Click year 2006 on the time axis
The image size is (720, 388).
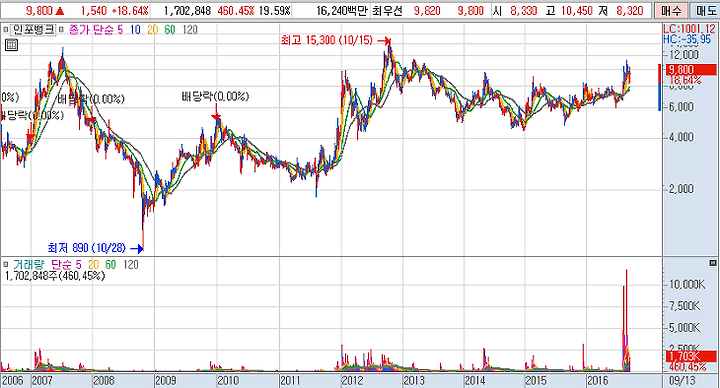12,381
